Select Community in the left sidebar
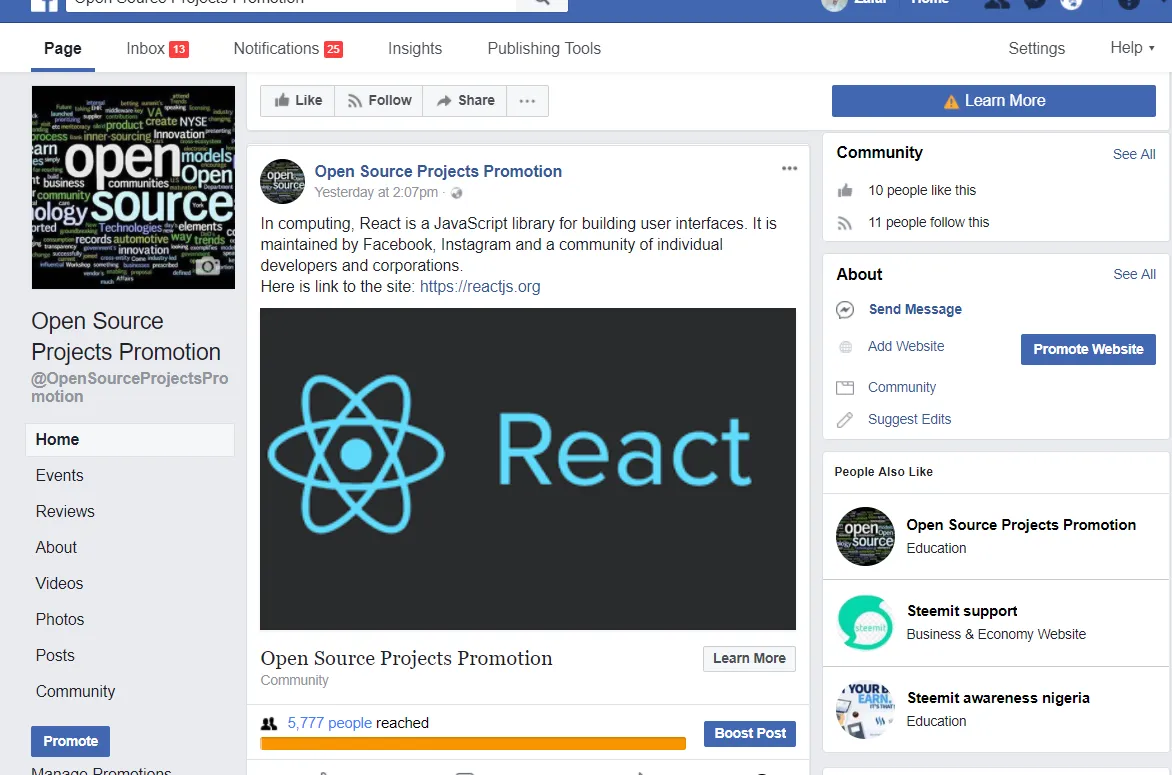The width and height of the screenshot is (1172, 775). (75, 691)
